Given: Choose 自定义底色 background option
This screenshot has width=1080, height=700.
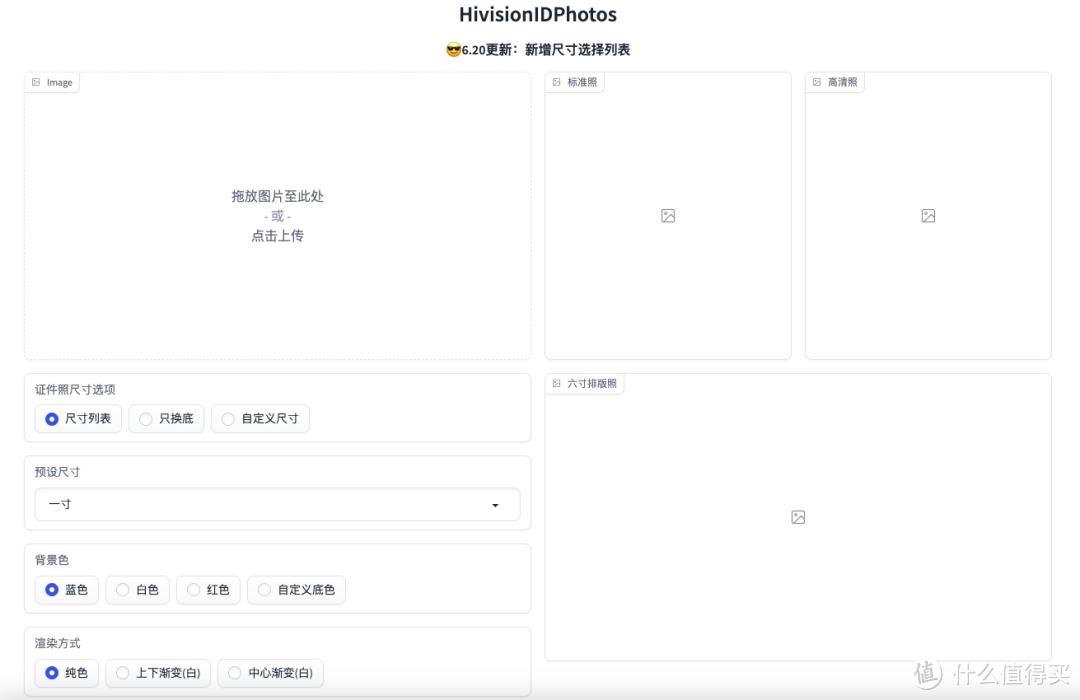Looking at the screenshot, I should pyautogui.click(x=297, y=590).
